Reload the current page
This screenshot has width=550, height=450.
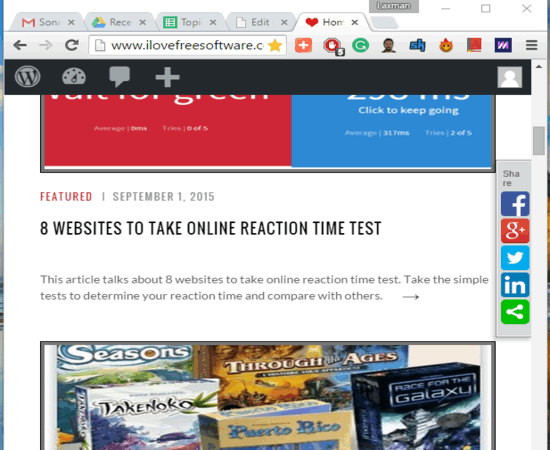(72, 45)
